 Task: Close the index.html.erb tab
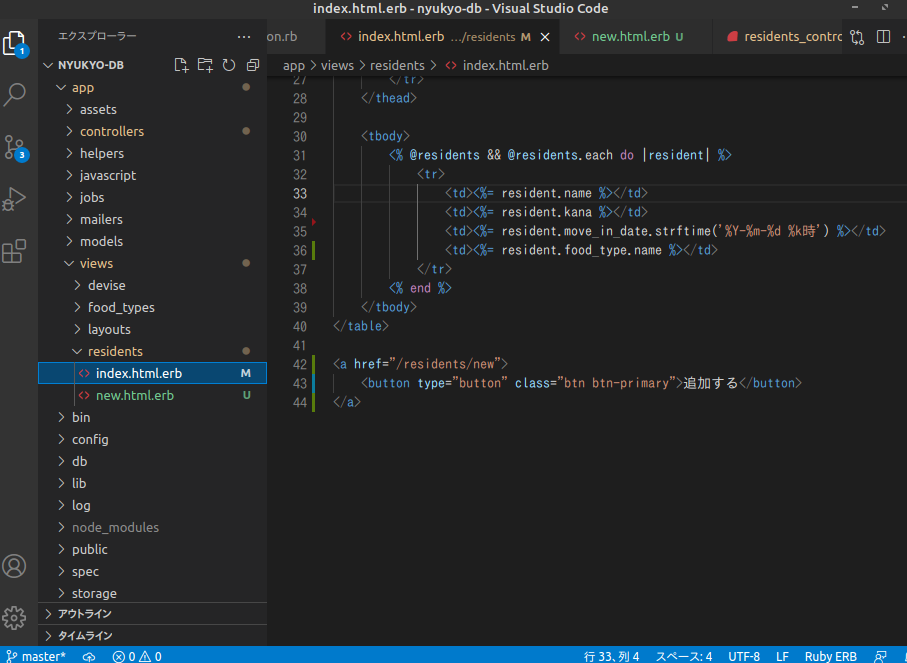click(545, 37)
